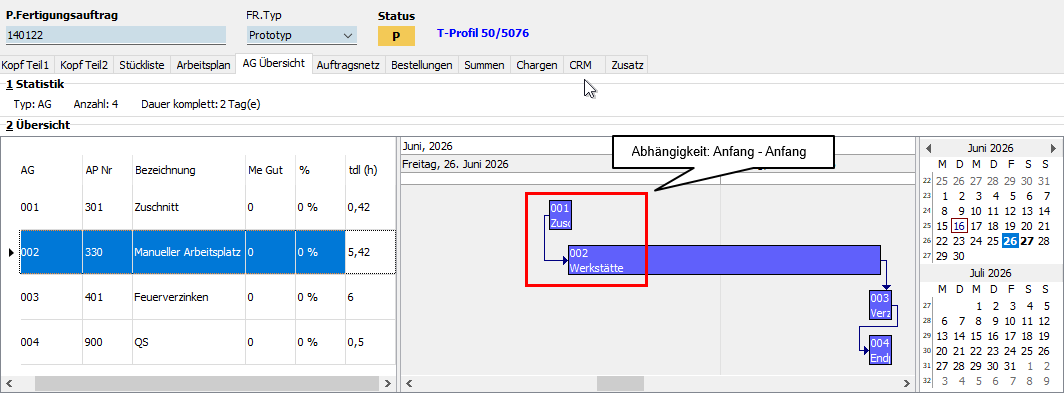The width and height of the screenshot is (1064, 393).
Task: Go to next month in calendar
Action: pos(1053,148)
